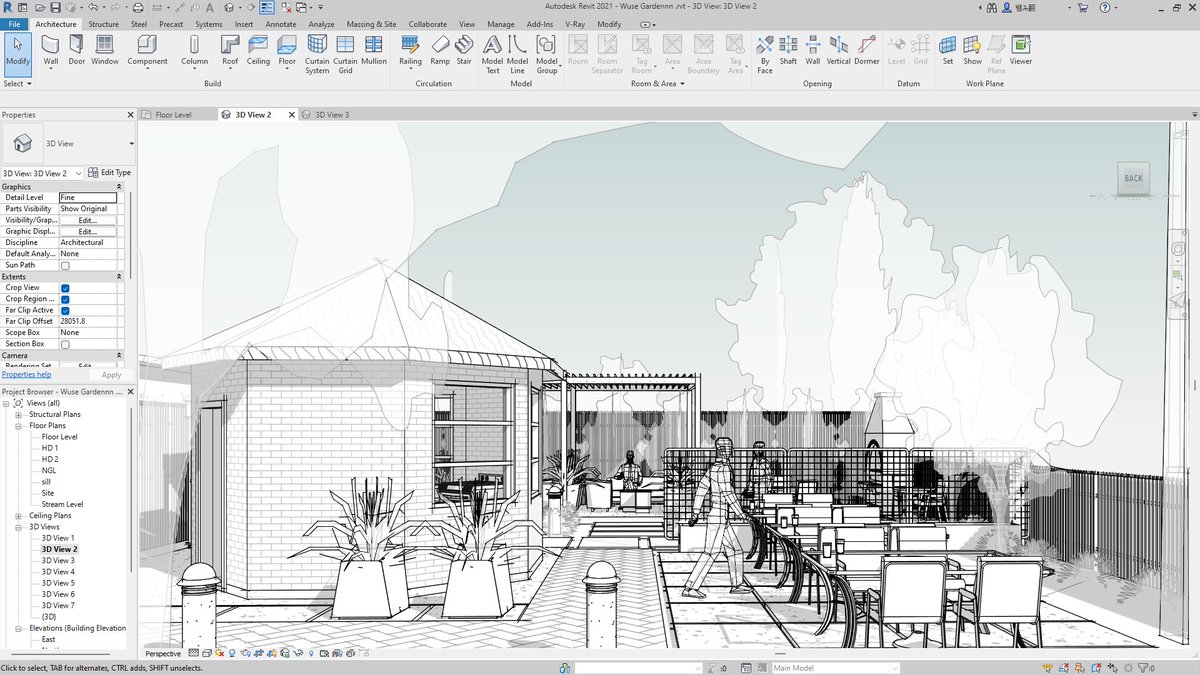Select the Column tool

pos(194,50)
